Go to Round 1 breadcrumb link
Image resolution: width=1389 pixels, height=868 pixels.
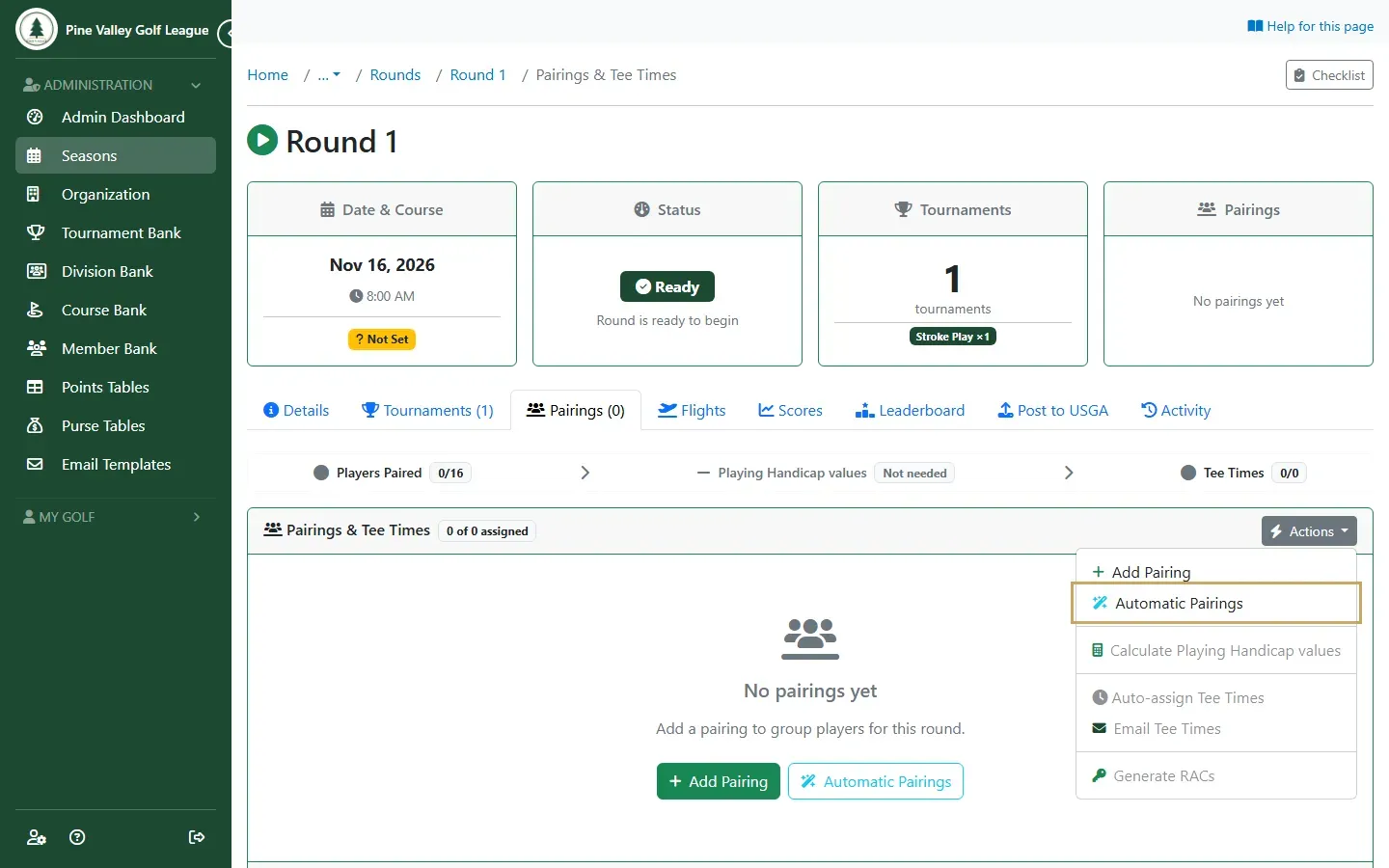[x=477, y=74]
